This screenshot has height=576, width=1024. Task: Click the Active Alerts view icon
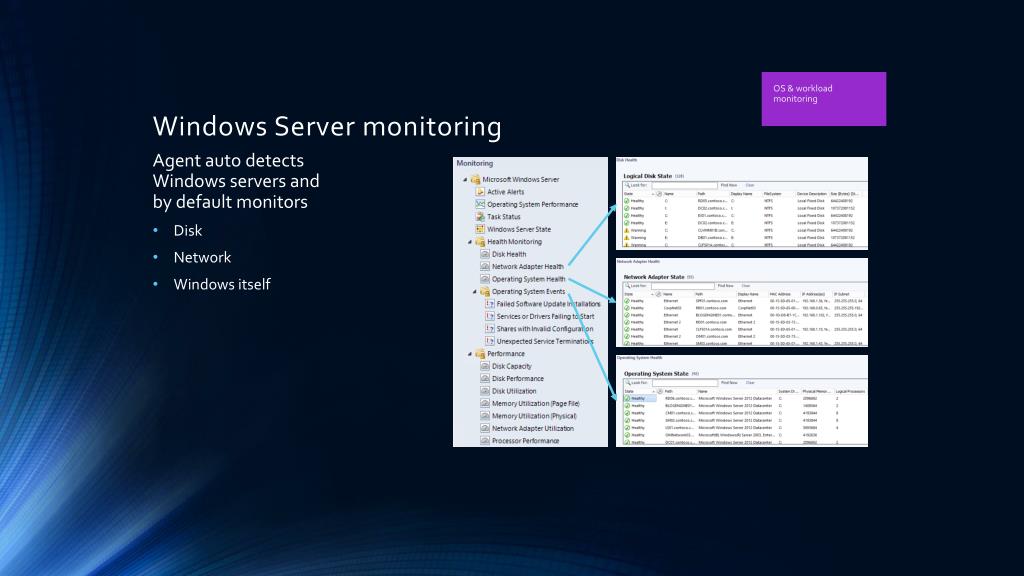point(480,192)
